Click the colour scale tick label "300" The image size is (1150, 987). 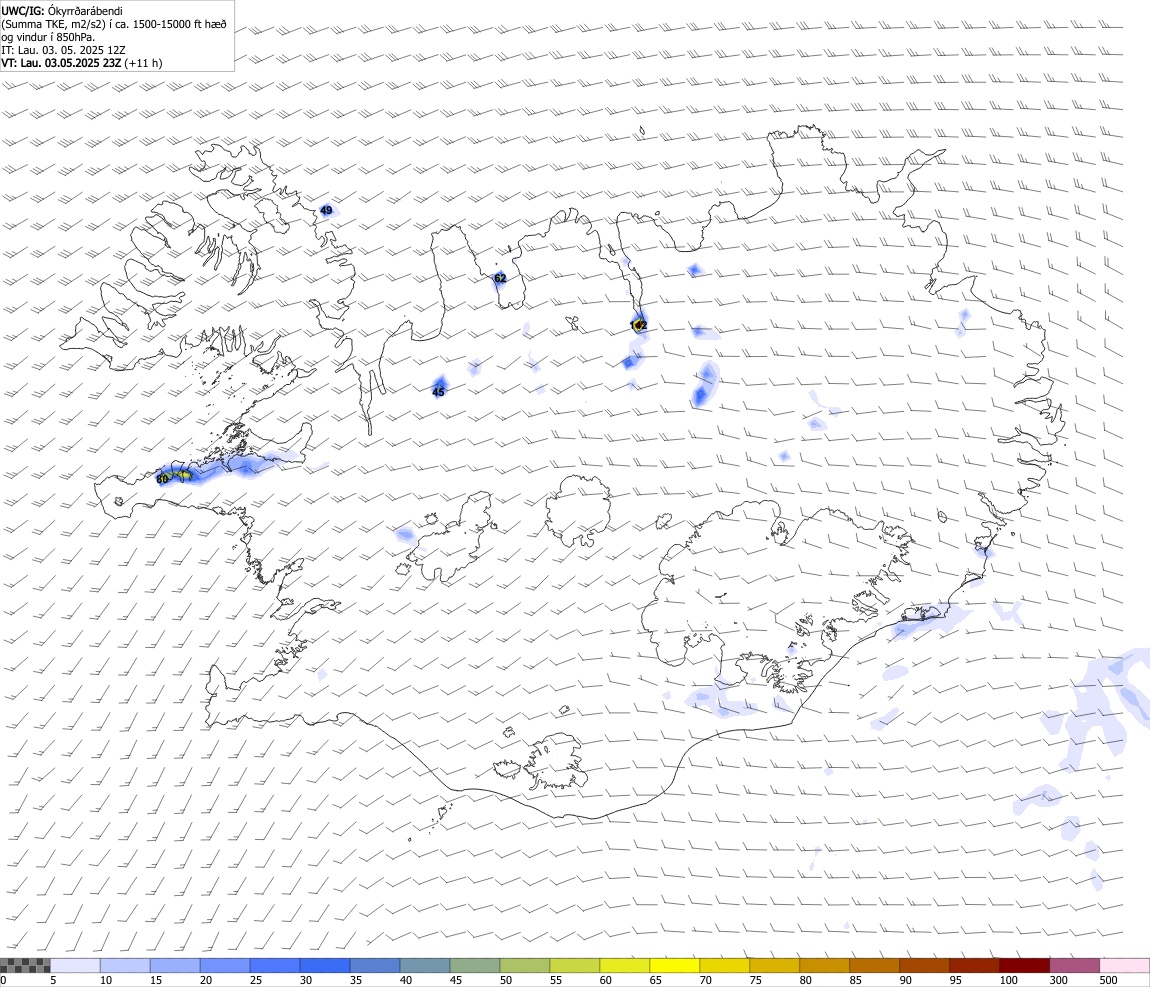click(1059, 980)
